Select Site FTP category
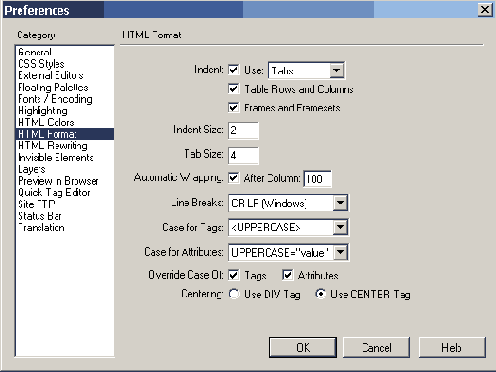The height and width of the screenshot is (372, 496). pyautogui.click(x=65, y=204)
